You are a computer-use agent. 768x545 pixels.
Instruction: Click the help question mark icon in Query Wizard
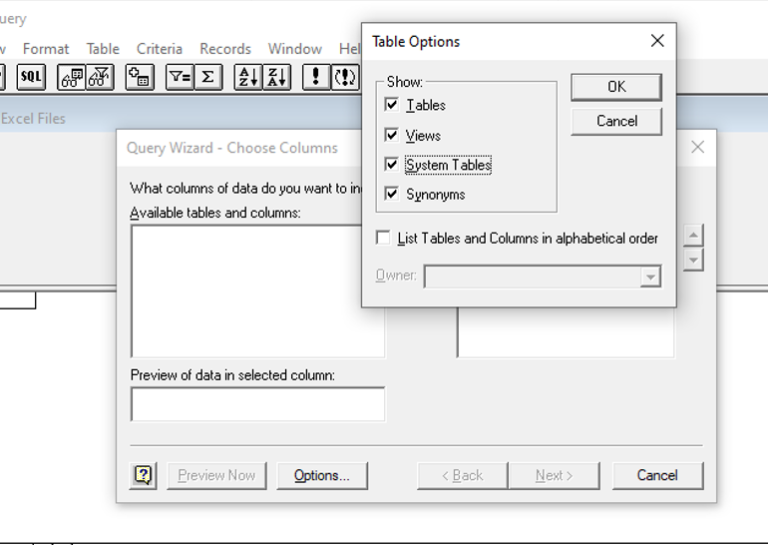coord(143,475)
